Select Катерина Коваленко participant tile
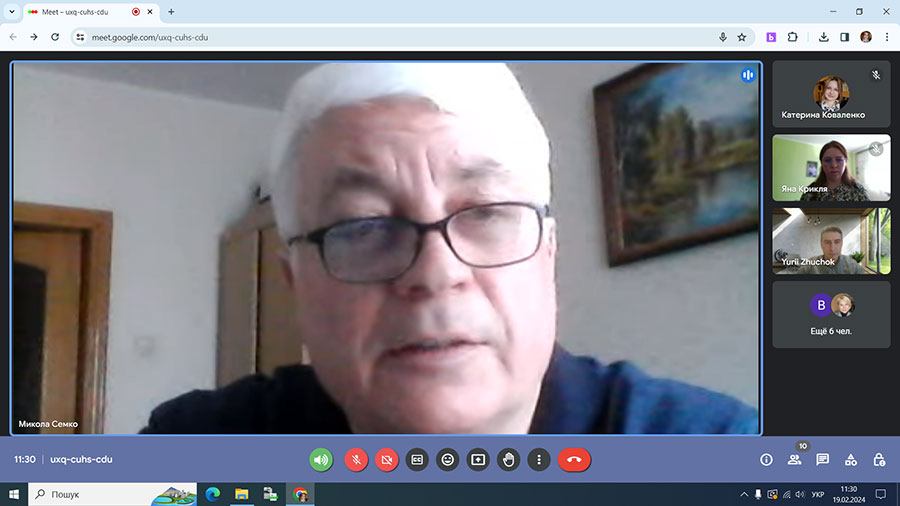The width and height of the screenshot is (900, 506). tap(831, 94)
